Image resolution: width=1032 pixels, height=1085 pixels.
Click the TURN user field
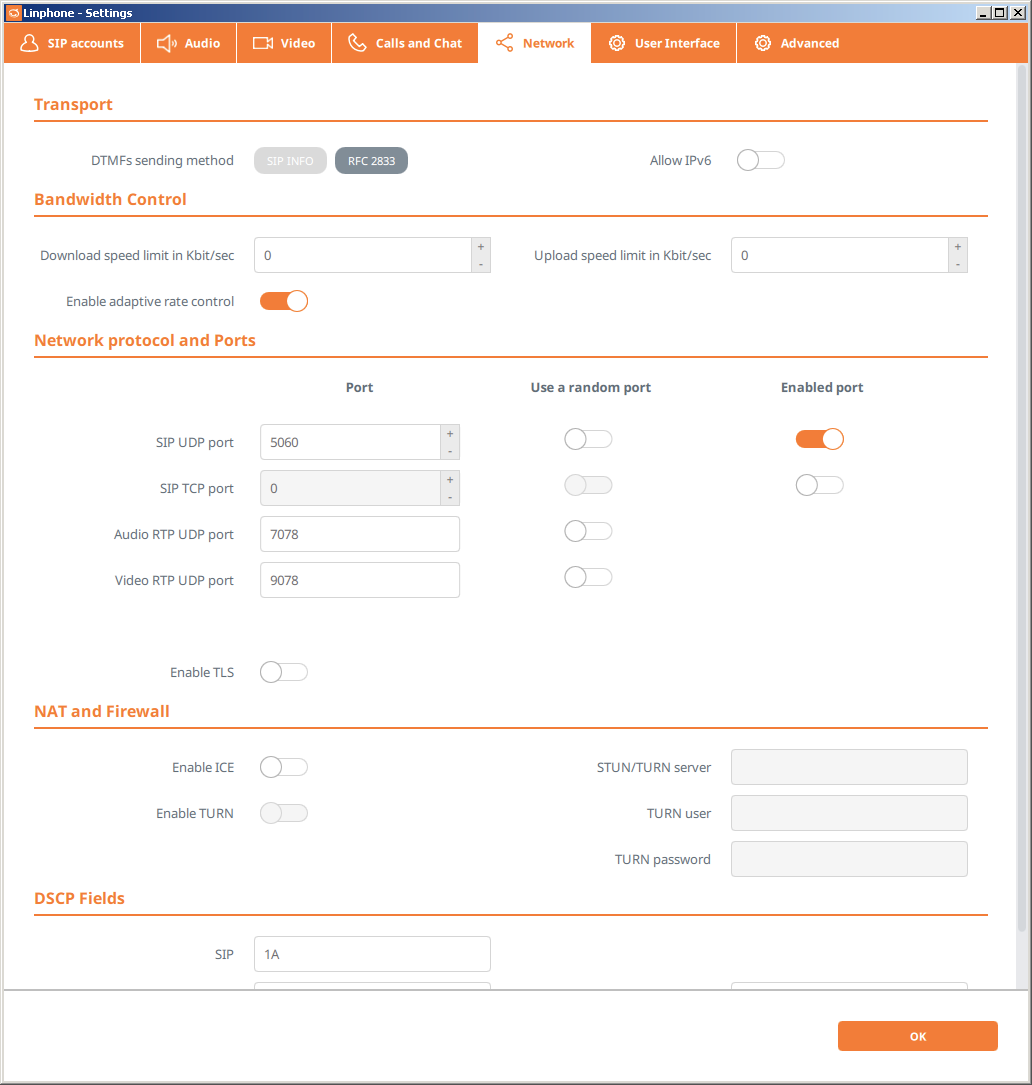[849, 813]
